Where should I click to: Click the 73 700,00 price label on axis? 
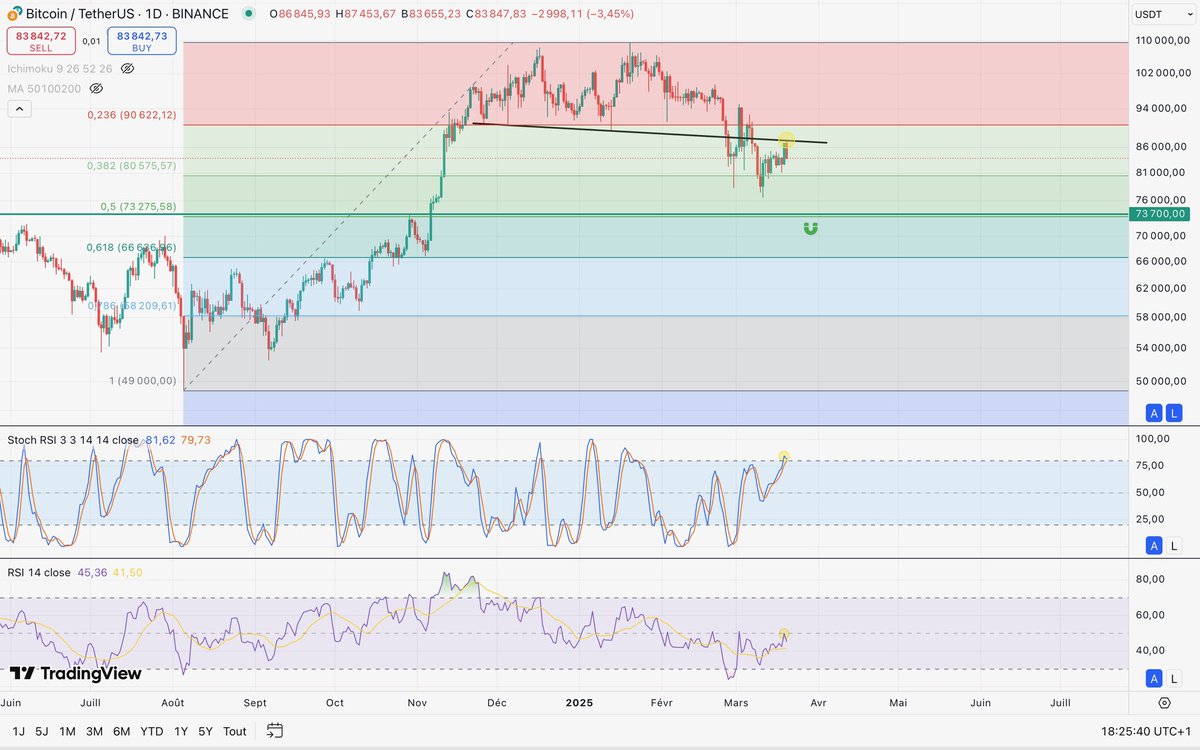(1158, 214)
